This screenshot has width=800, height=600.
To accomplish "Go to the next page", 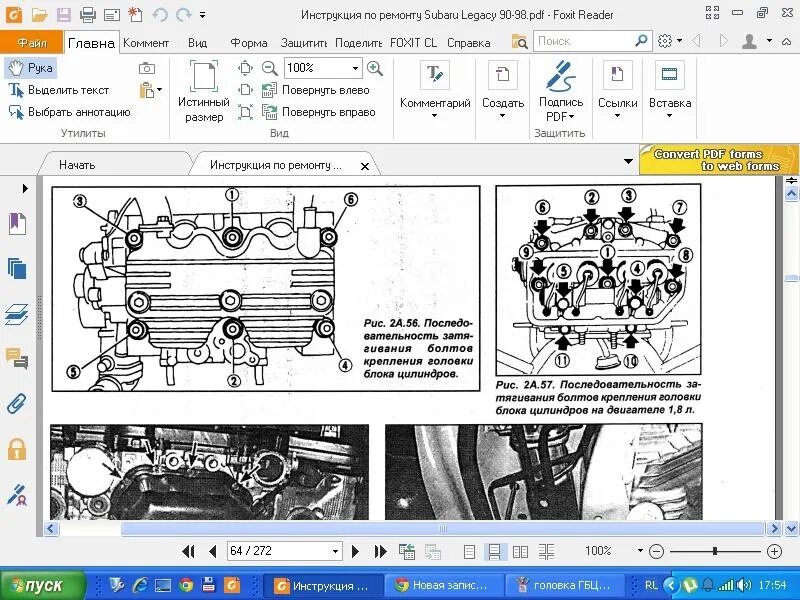I will click(355, 552).
